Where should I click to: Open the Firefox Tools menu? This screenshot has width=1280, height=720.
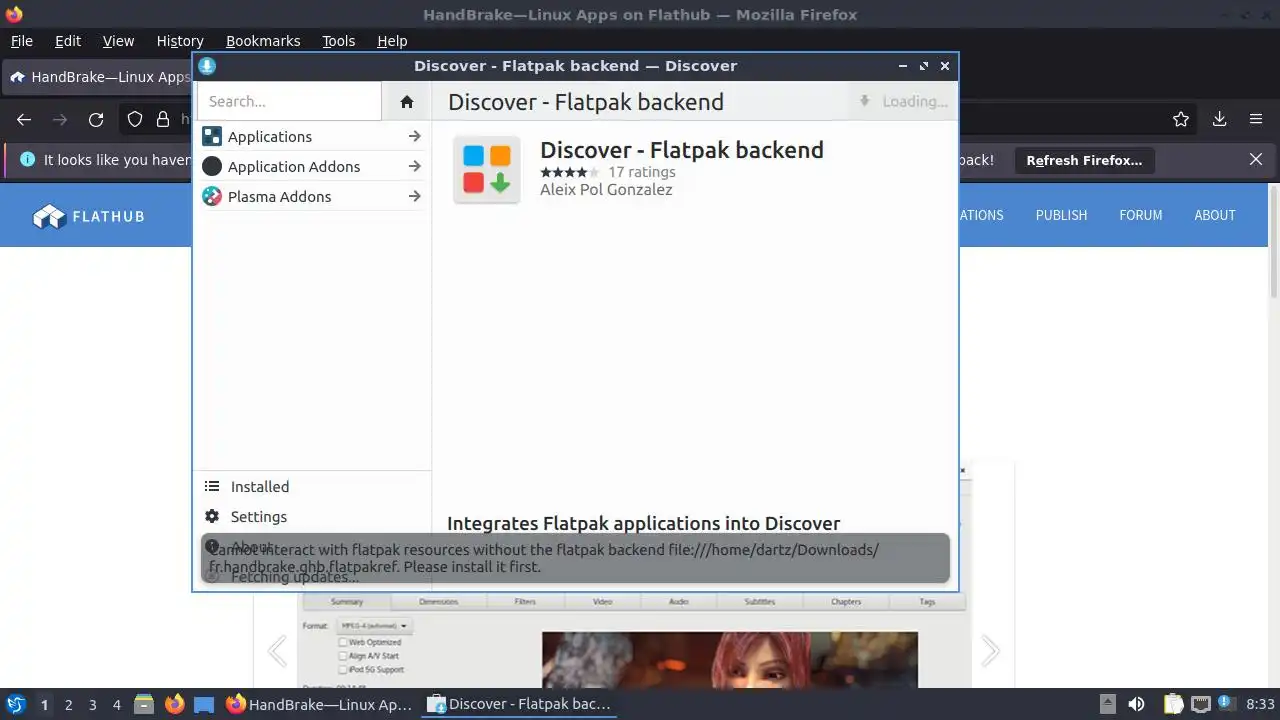pyautogui.click(x=339, y=41)
